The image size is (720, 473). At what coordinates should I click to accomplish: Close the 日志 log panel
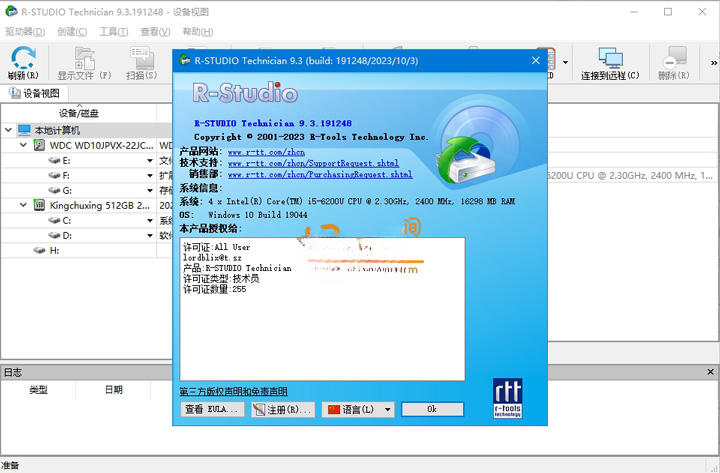[x=710, y=372]
